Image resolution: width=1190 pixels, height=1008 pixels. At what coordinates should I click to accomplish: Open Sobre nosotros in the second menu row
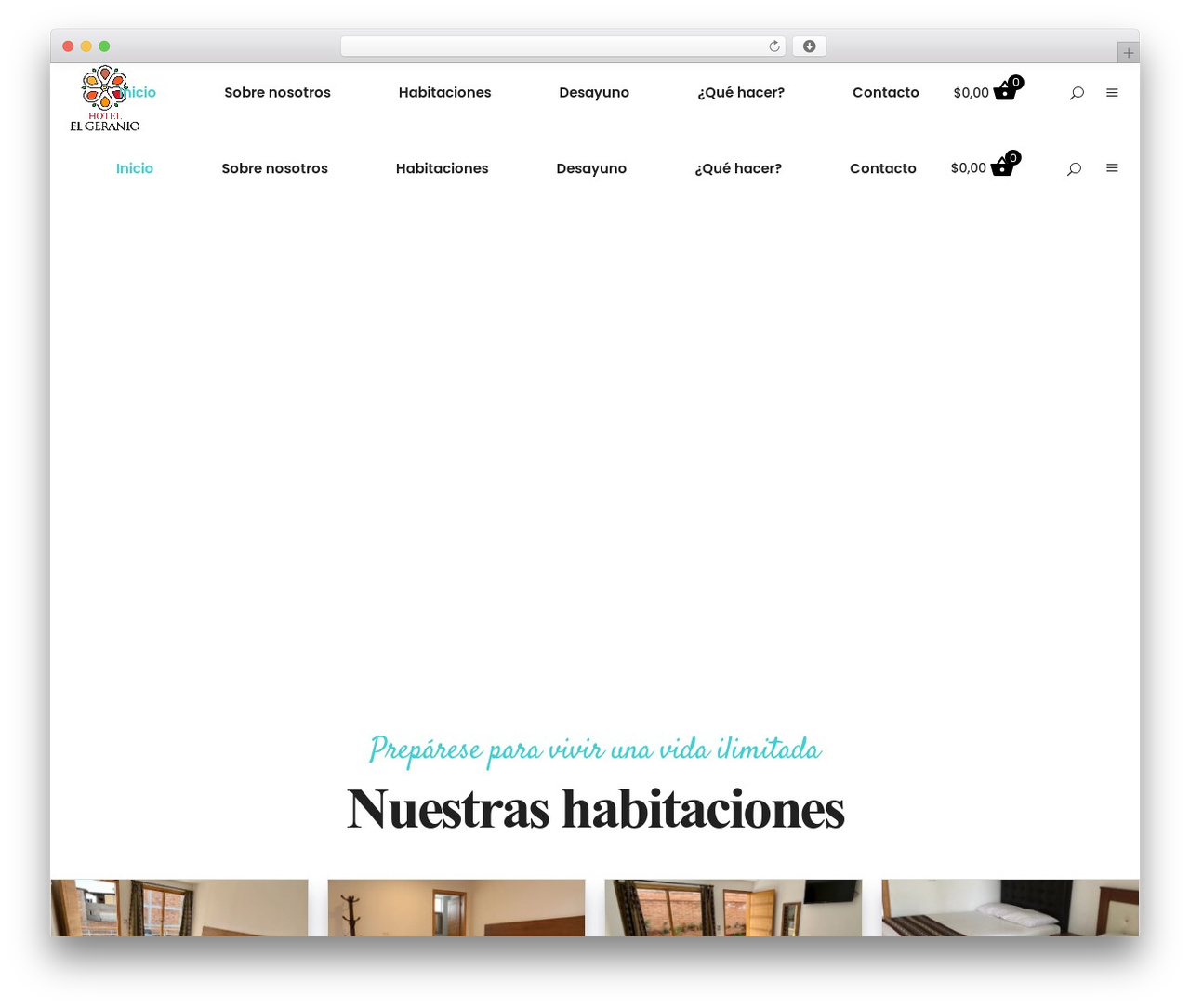274,168
